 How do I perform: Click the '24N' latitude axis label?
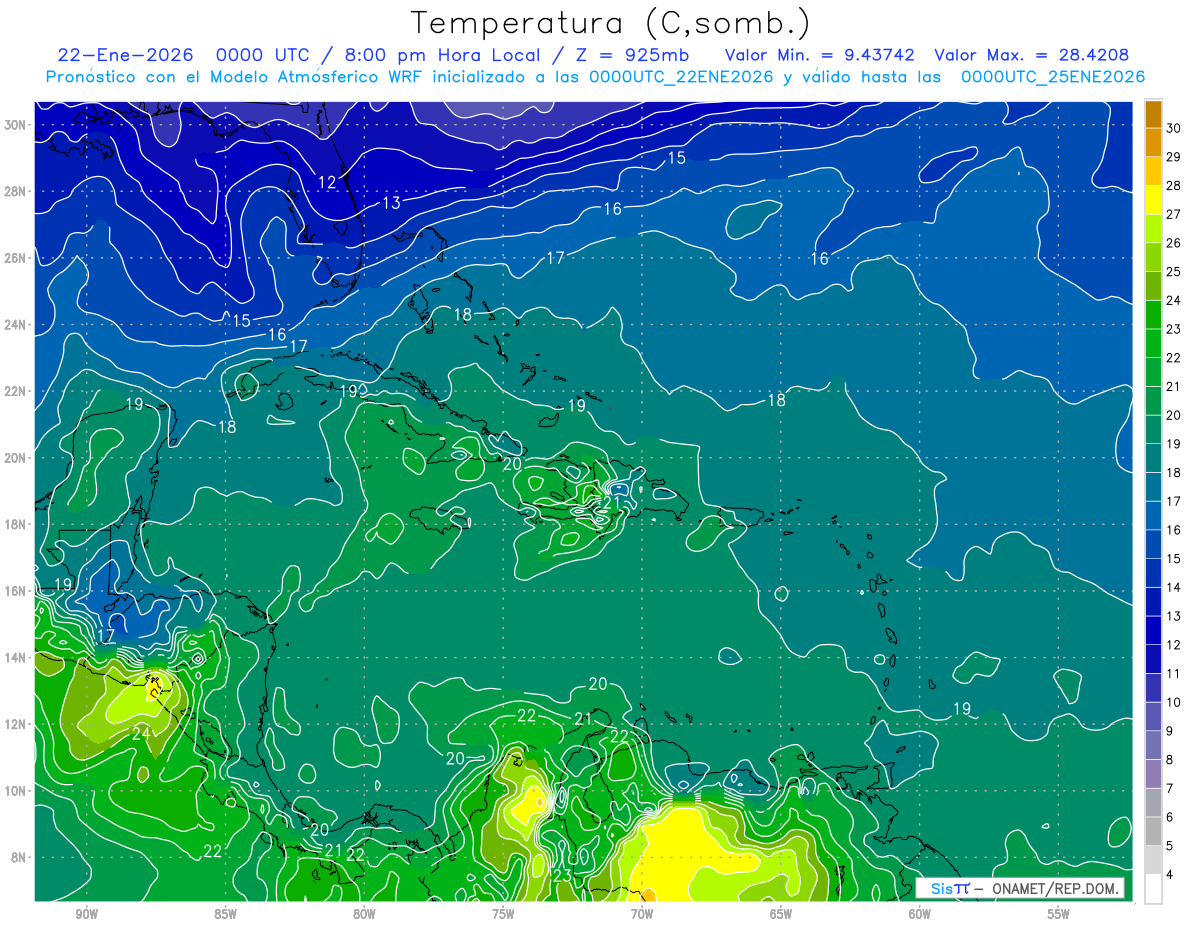pos(17,324)
